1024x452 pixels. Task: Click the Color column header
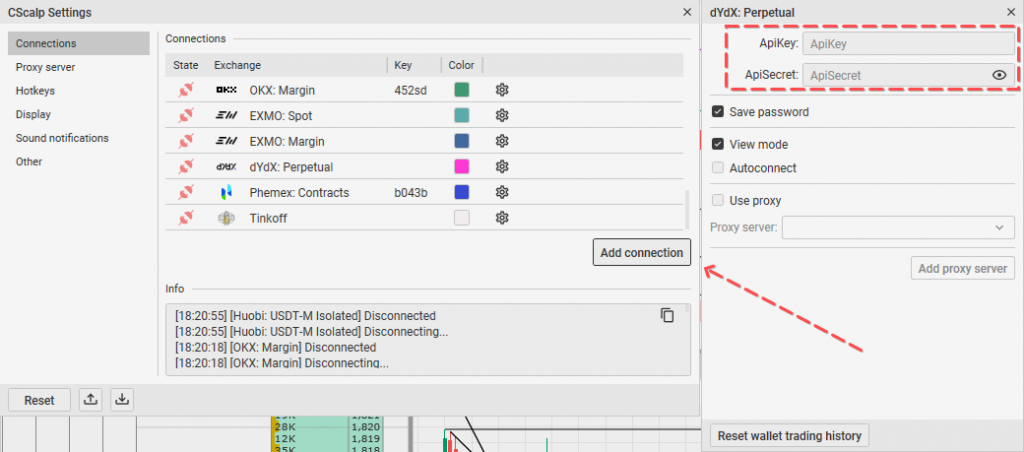(462, 65)
